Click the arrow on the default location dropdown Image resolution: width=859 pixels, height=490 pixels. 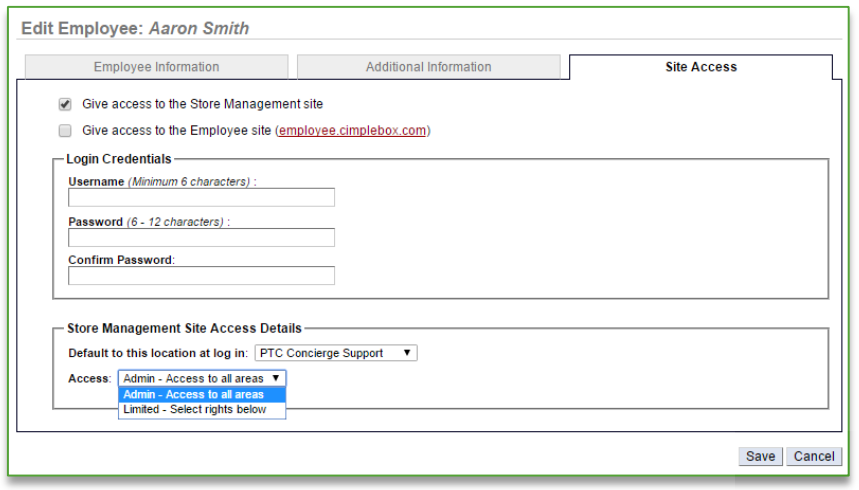coord(407,353)
